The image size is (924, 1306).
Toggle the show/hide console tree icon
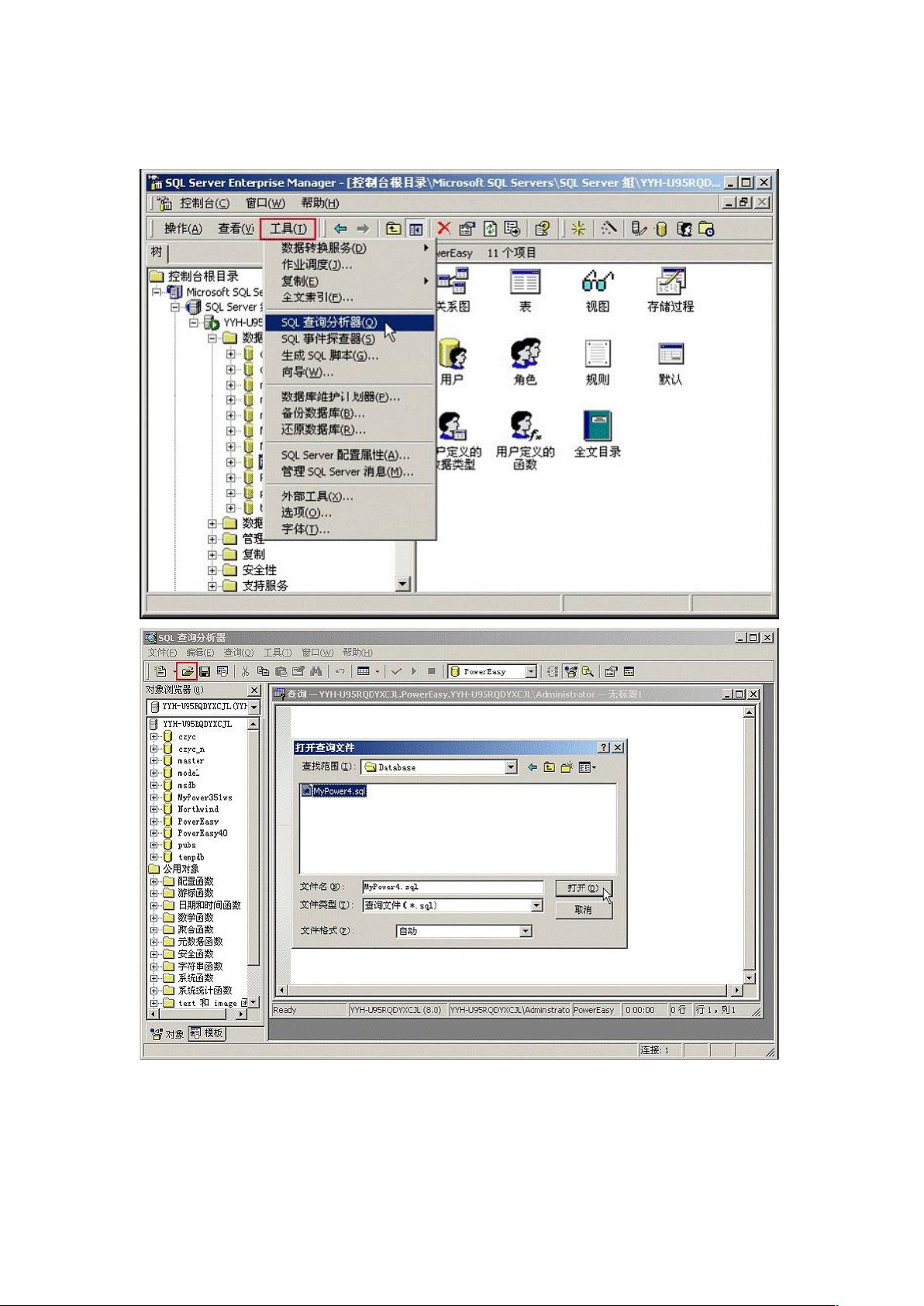pos(416,229)
